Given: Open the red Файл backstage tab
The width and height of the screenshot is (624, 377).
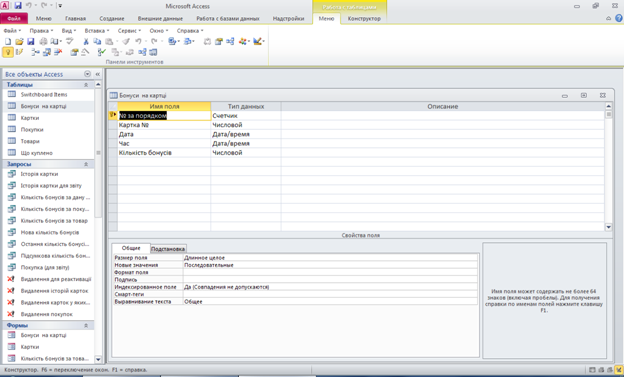Looking at the screenshot, I should coord(14,18).
